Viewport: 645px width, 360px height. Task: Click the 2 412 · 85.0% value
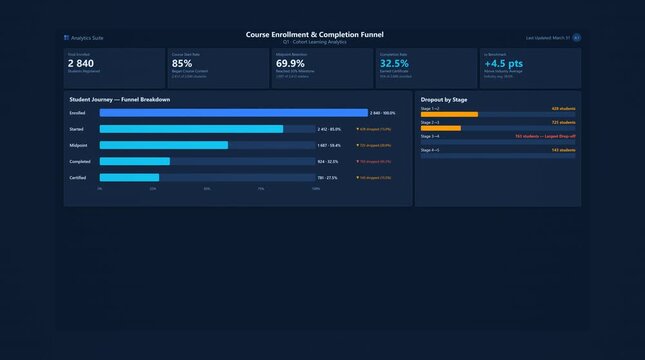329,129
